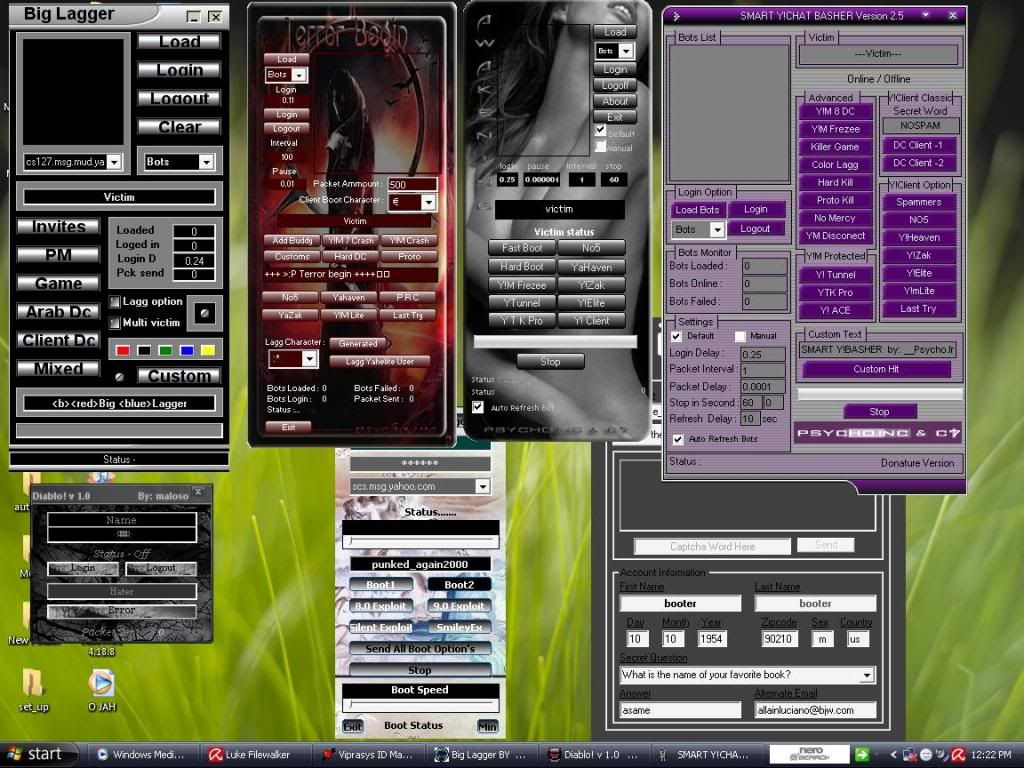Enable Lagg option checkbox in Big Lagger
Viewport: 1024px width, 768px height.
tap(115, 301)
